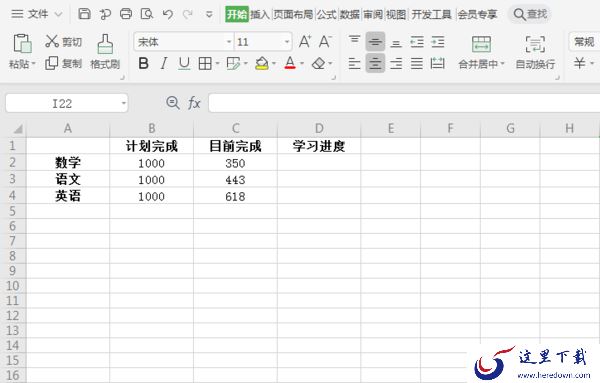600x383 pixels.
Task: Expand the Name Box I22 dropdown
Action: (123, 103)
